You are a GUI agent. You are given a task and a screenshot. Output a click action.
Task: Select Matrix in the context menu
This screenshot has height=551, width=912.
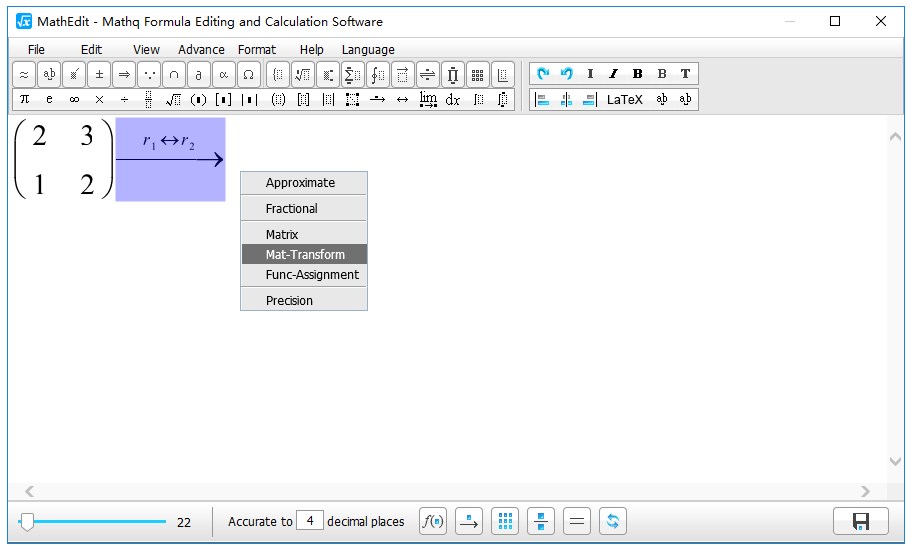tap(304, 234)
